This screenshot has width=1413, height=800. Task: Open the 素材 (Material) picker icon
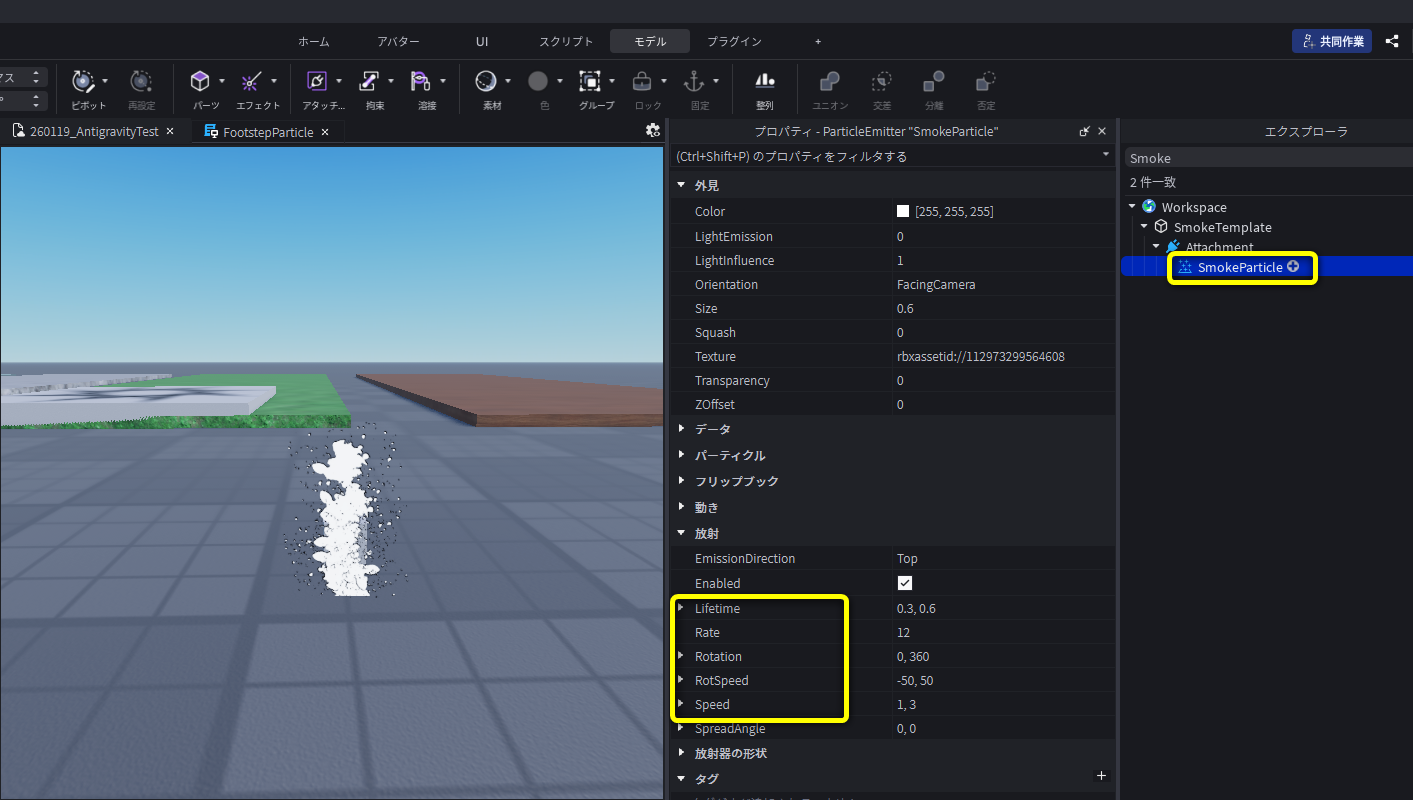pyautogui.click(x=486, y=81)
